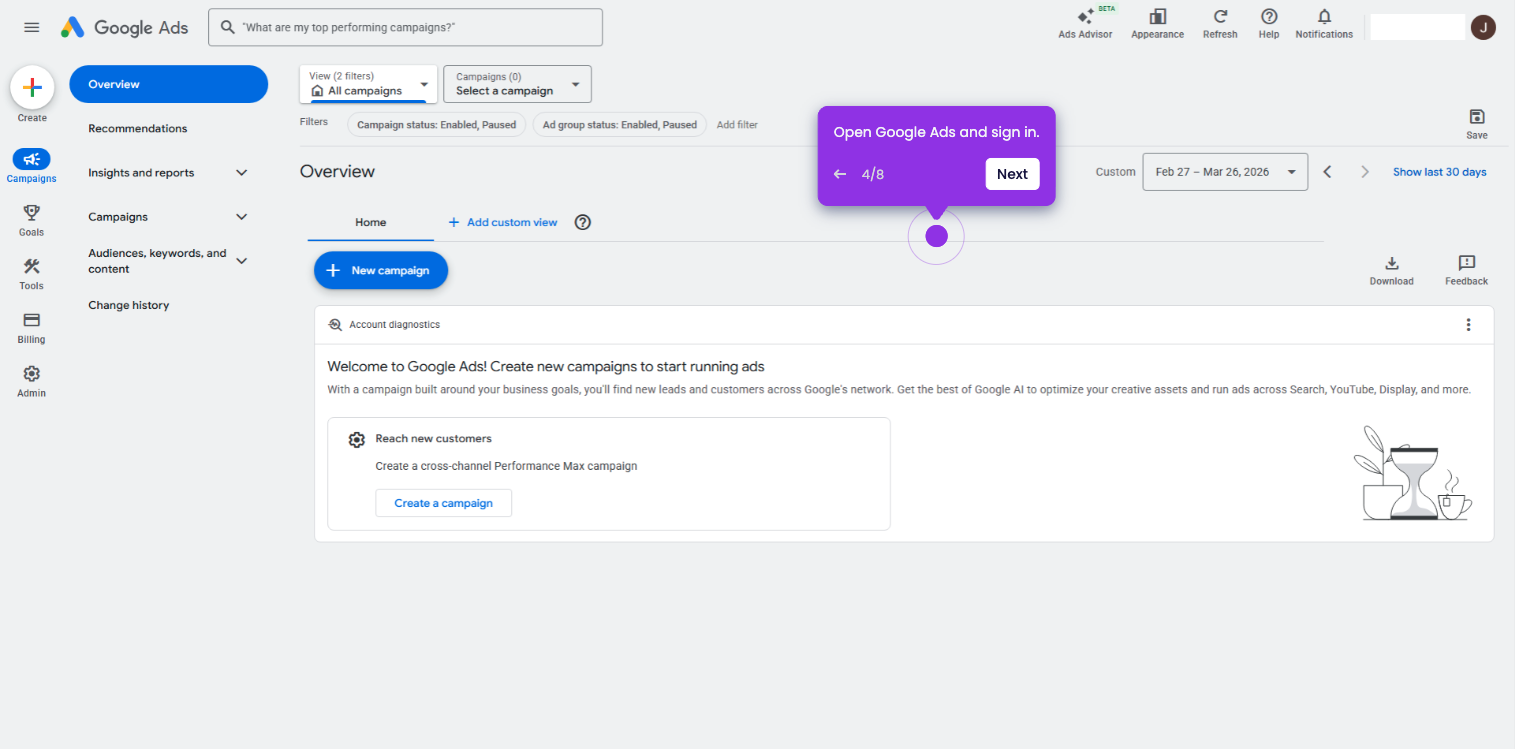Screen dimensions: 1515x749
Task: Open the All campaigns view dropdown
Action: [x=369, y=84]
